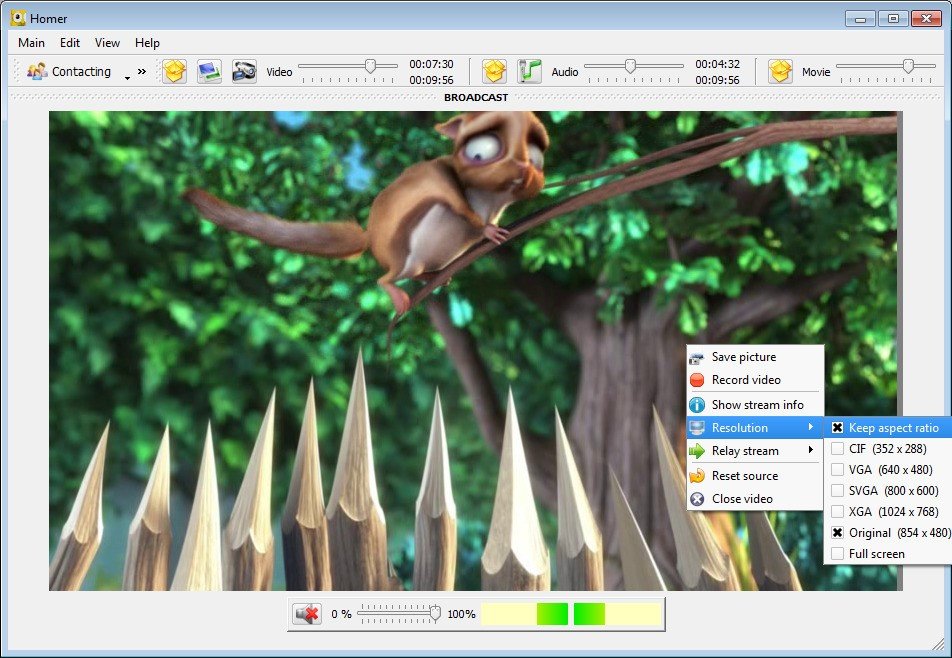Viewport: 952px width, 658px height.
Task: Click the 100% volume label
Action: click(x=461, y=614)
